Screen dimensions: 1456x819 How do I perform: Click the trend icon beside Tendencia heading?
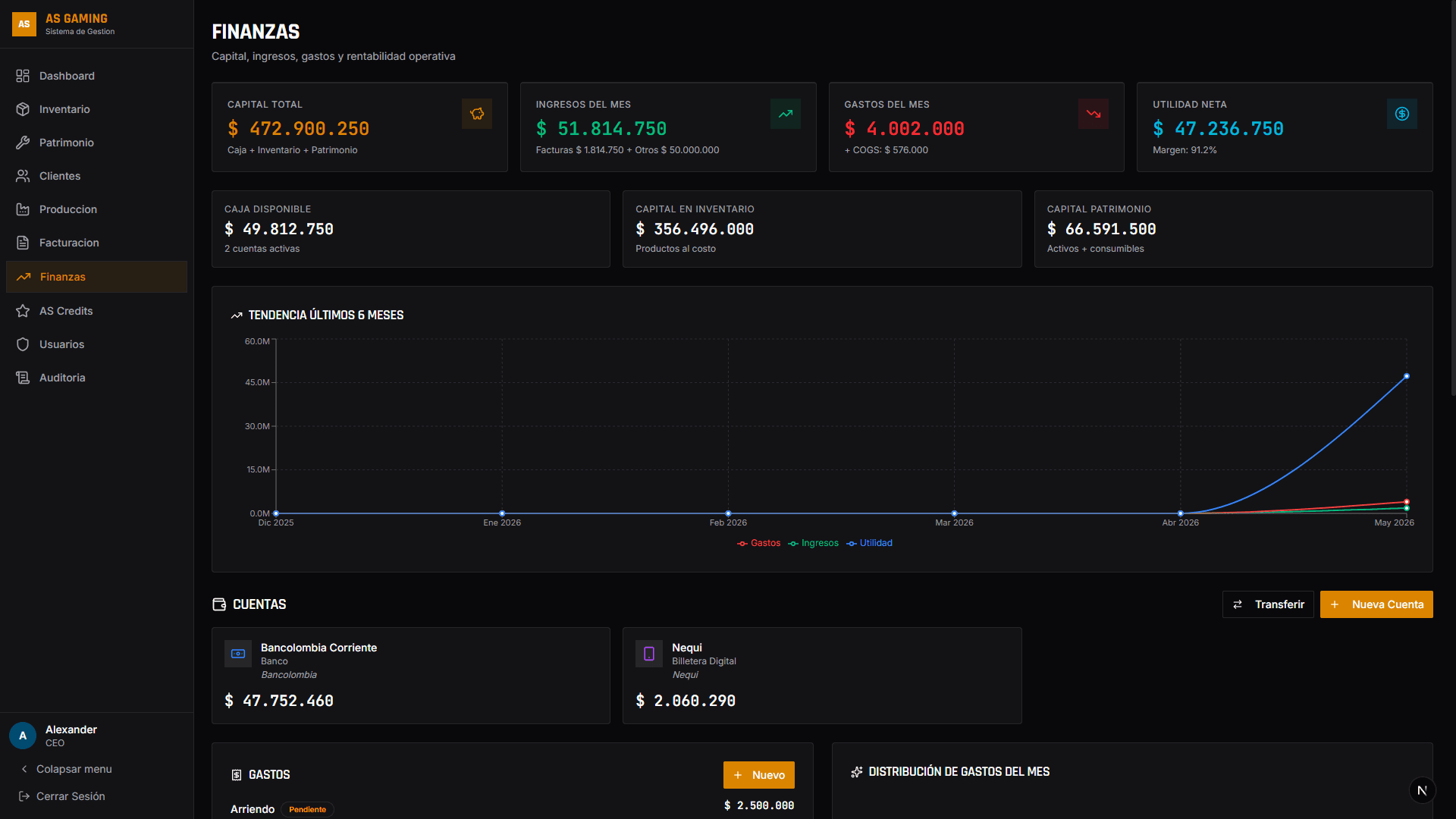click(x=237, y=315)
